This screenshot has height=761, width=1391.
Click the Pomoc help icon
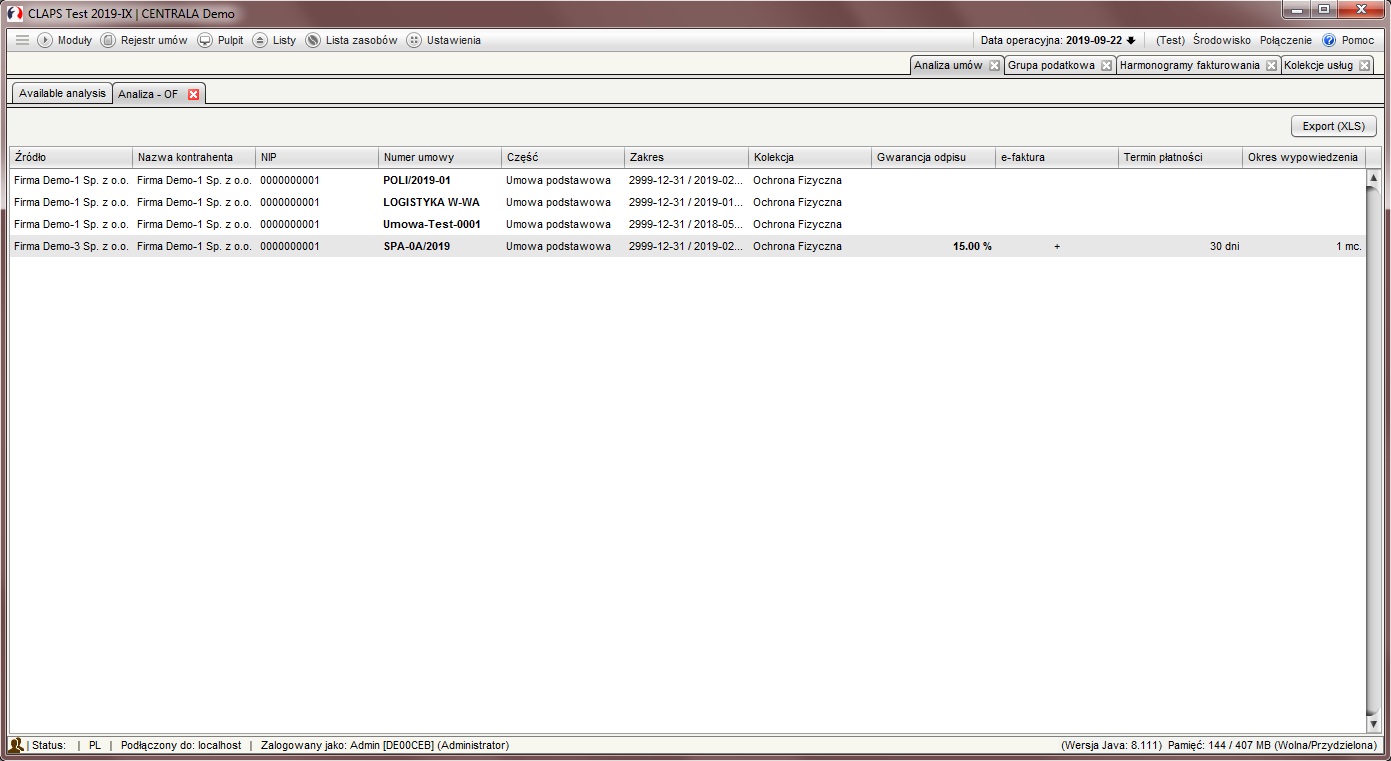pyautogui.click(x=1329, y=40)
